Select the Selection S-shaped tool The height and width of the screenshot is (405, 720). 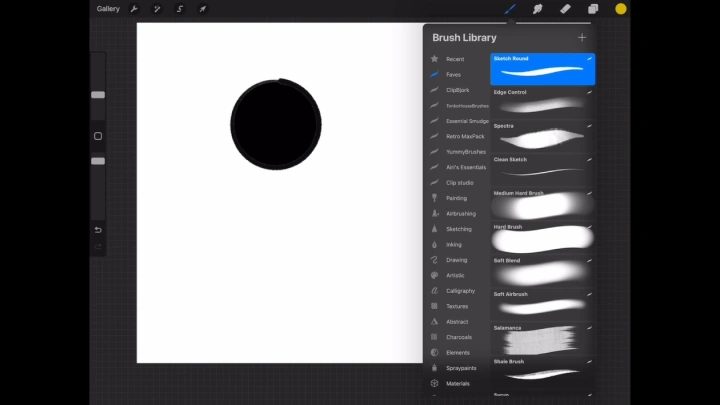(x=180, y=9)
